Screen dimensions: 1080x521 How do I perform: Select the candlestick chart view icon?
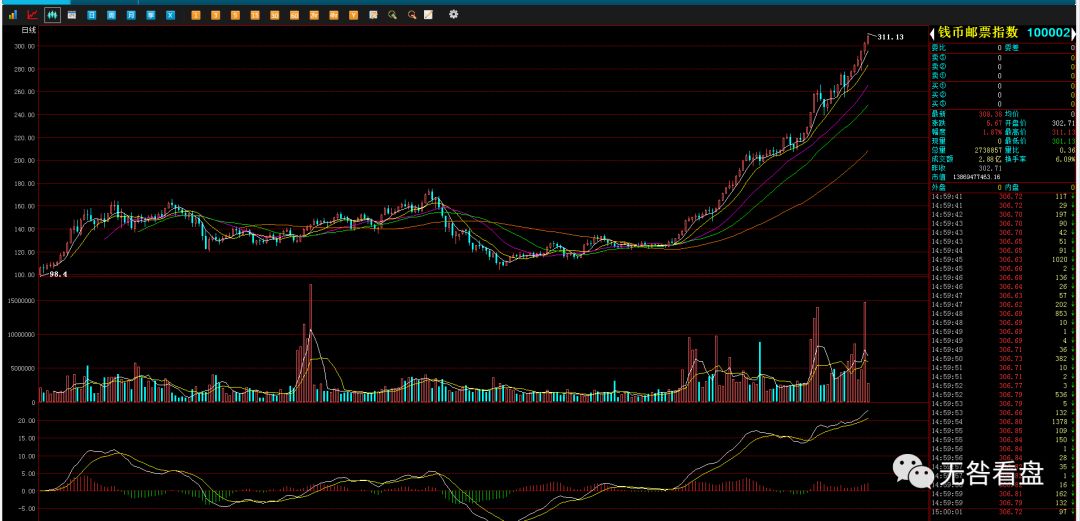[52, 14]
